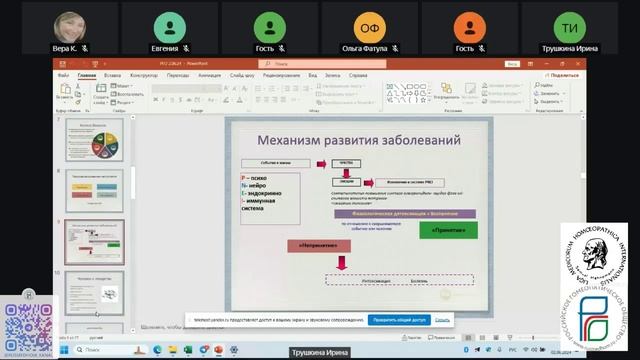Click the Arrange (Упорядочить) shapes icon
Screen dimensions: 640x360
(x=446, y=88)
